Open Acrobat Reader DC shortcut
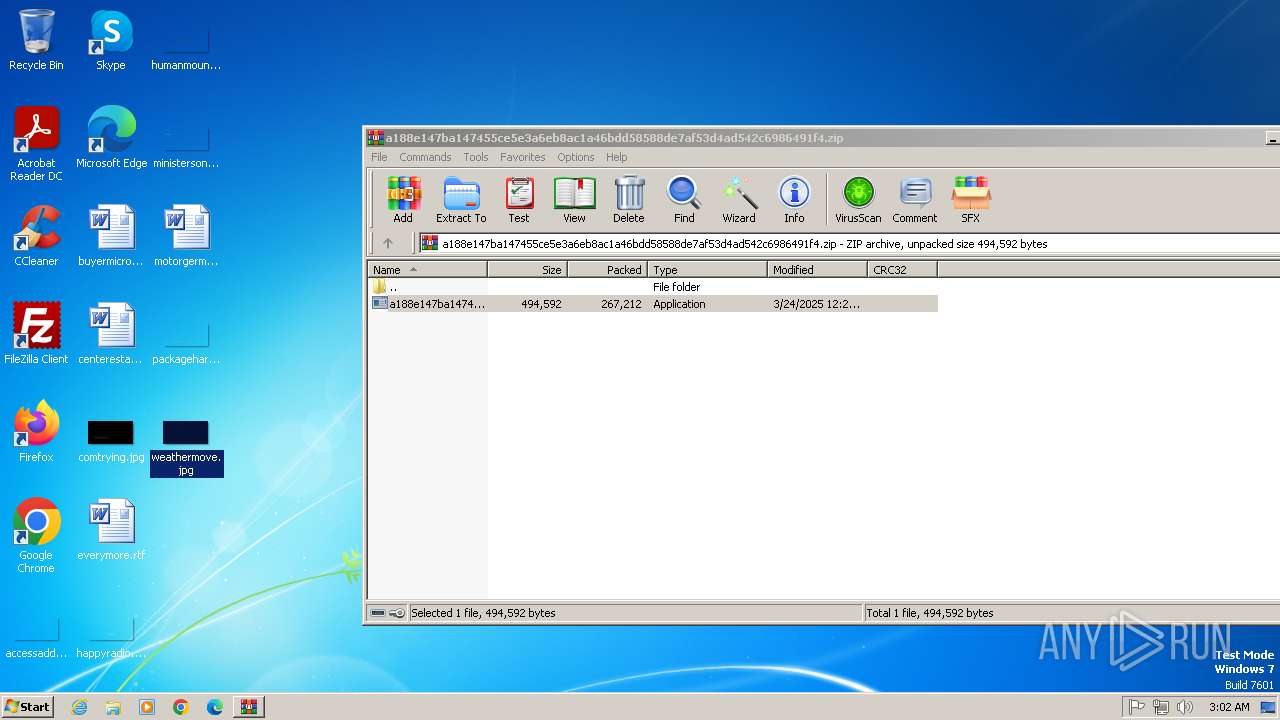This screenshot has width=1280, height=720. point(36,144)
